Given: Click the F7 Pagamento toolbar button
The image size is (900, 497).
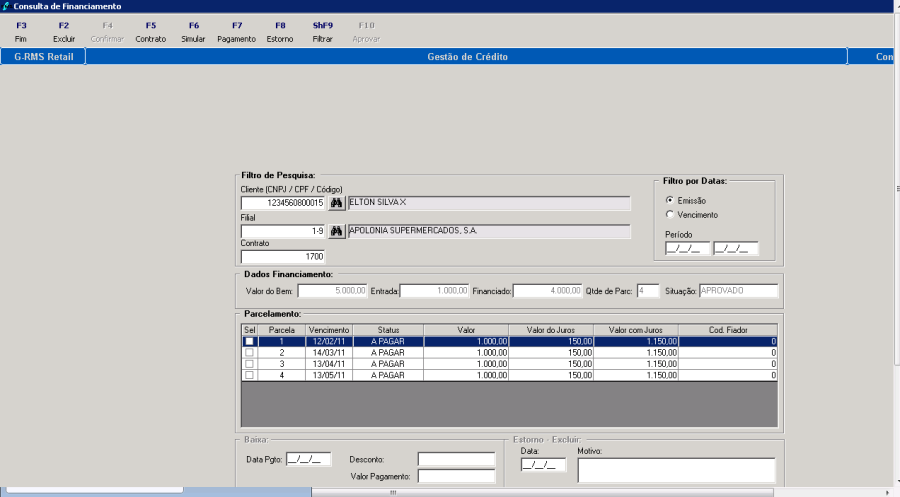Looking at the screenshot, I should coord(236,31).
